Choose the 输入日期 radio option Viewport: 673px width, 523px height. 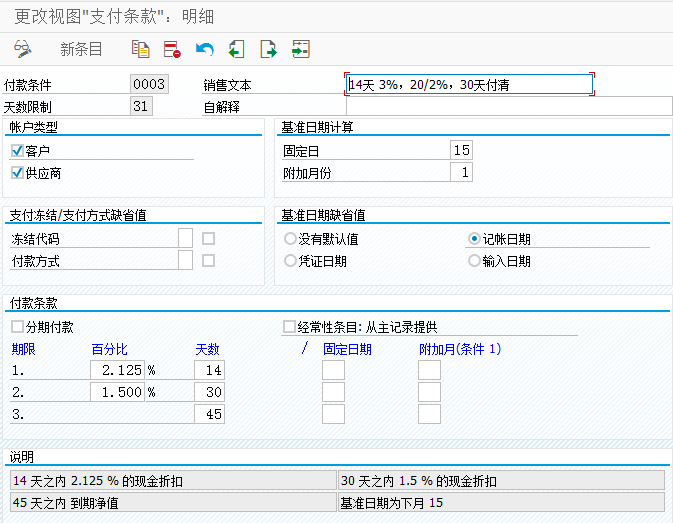(474, 260)
